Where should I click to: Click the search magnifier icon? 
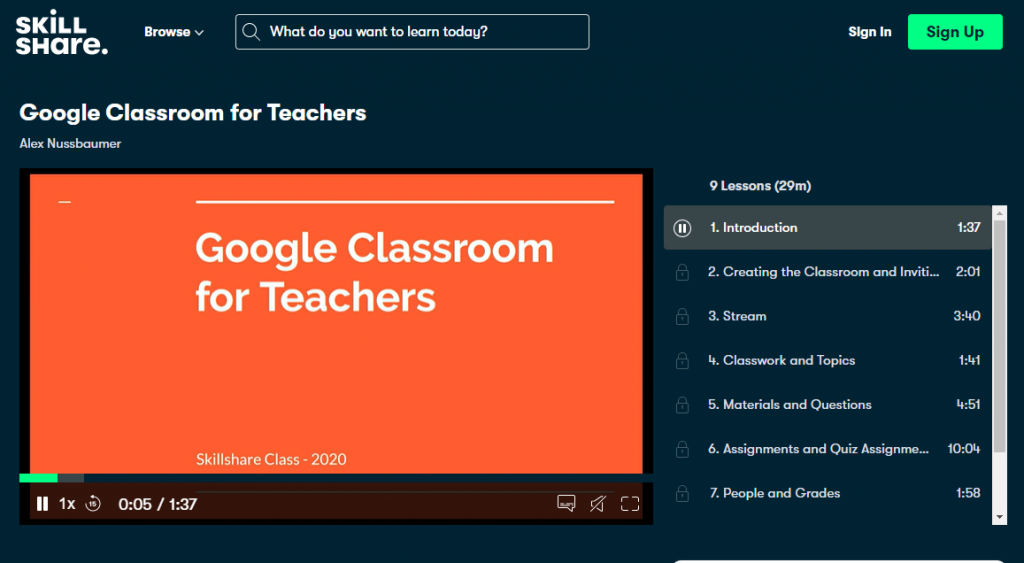(252, 32)
